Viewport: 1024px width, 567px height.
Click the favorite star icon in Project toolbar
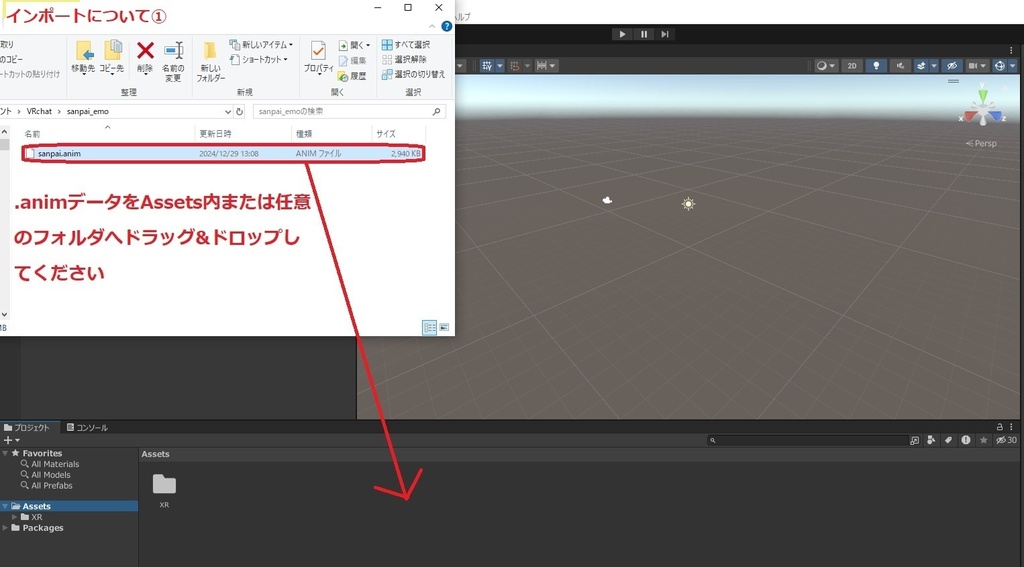click(x=984, y=440)
